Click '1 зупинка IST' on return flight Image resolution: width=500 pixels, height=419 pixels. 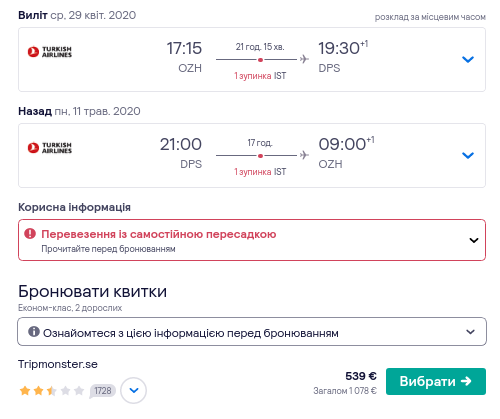(260, 172)
